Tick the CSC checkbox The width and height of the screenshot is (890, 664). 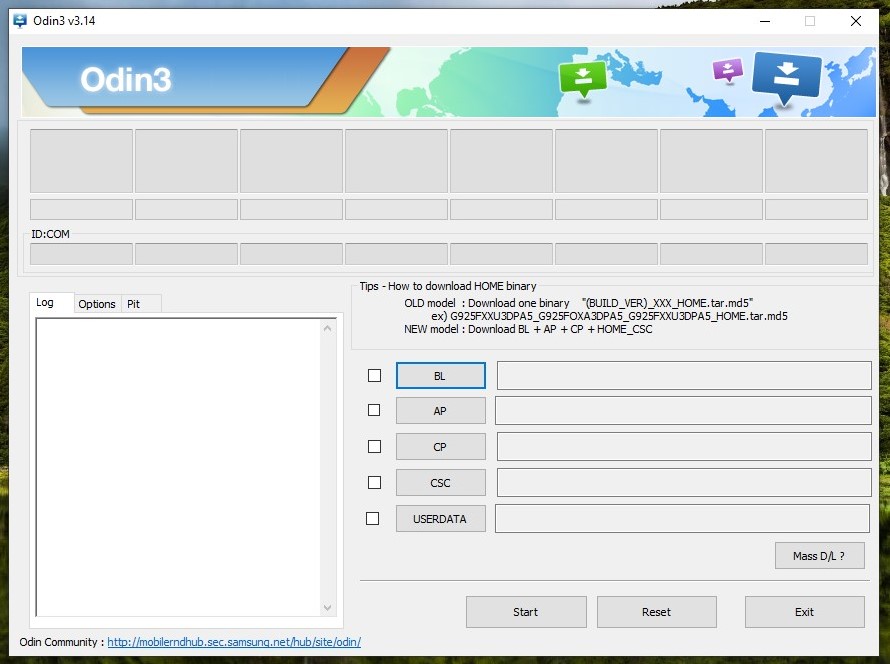[374, 482]
